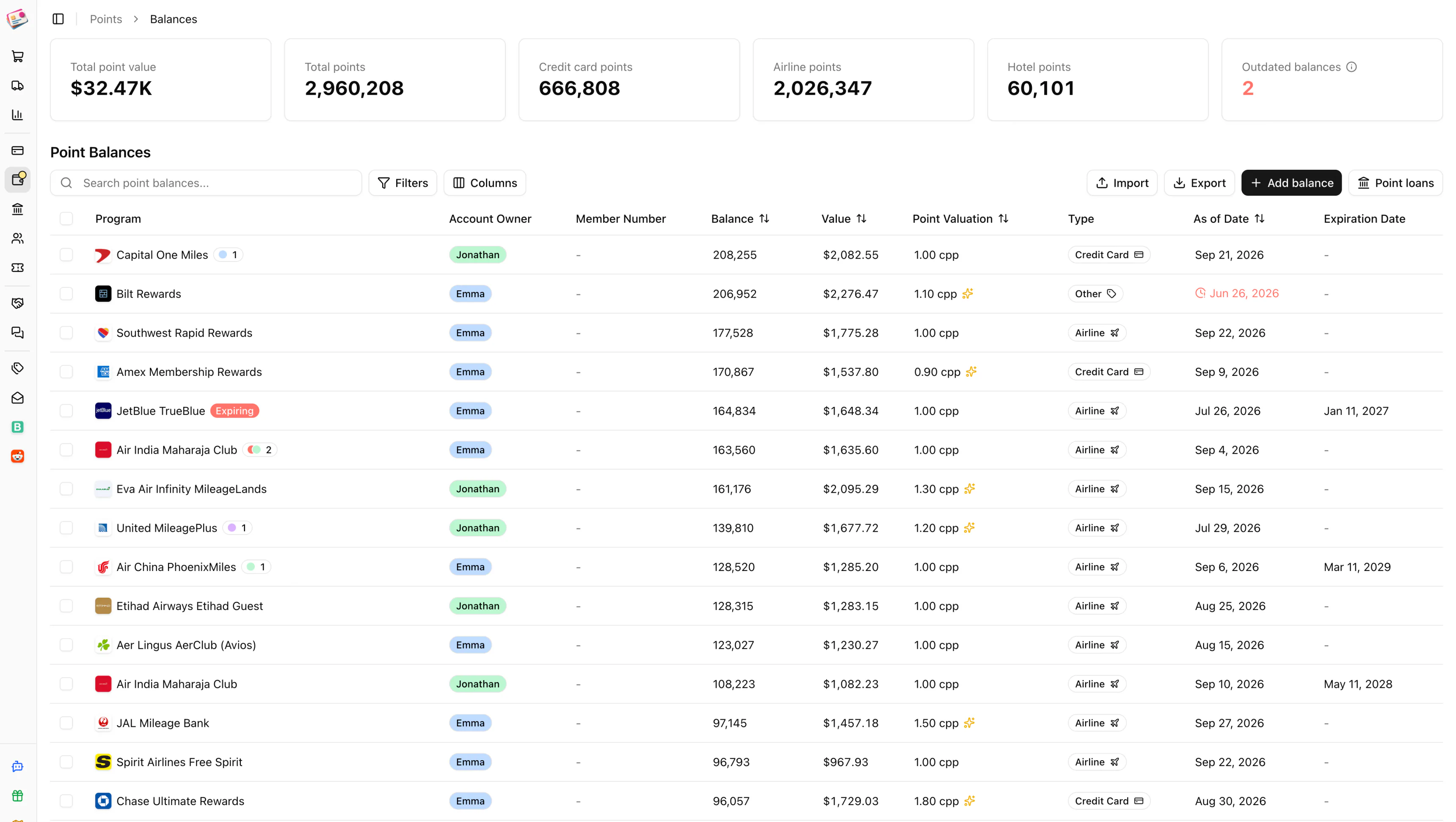
Task: Open the bank building sidebar icon
Action: [17, 209]
